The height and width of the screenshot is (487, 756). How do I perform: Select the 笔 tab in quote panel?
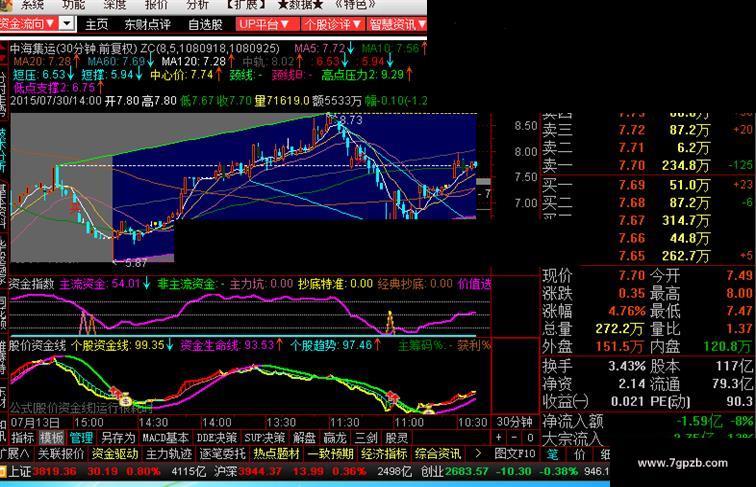[x=553, y=454]
